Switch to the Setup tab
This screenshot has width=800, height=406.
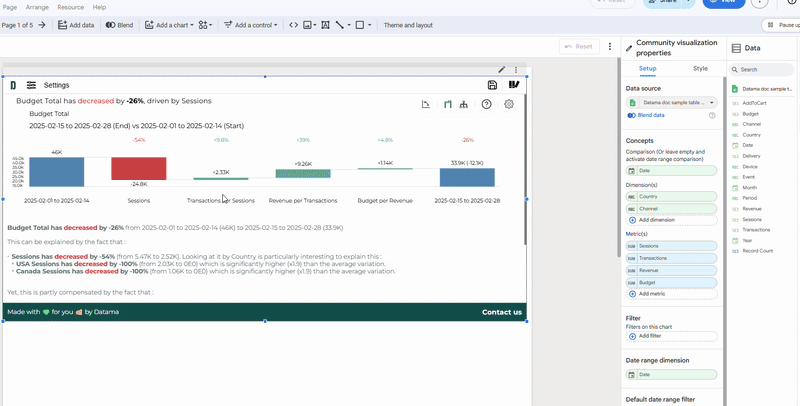(x=647, y=68)
